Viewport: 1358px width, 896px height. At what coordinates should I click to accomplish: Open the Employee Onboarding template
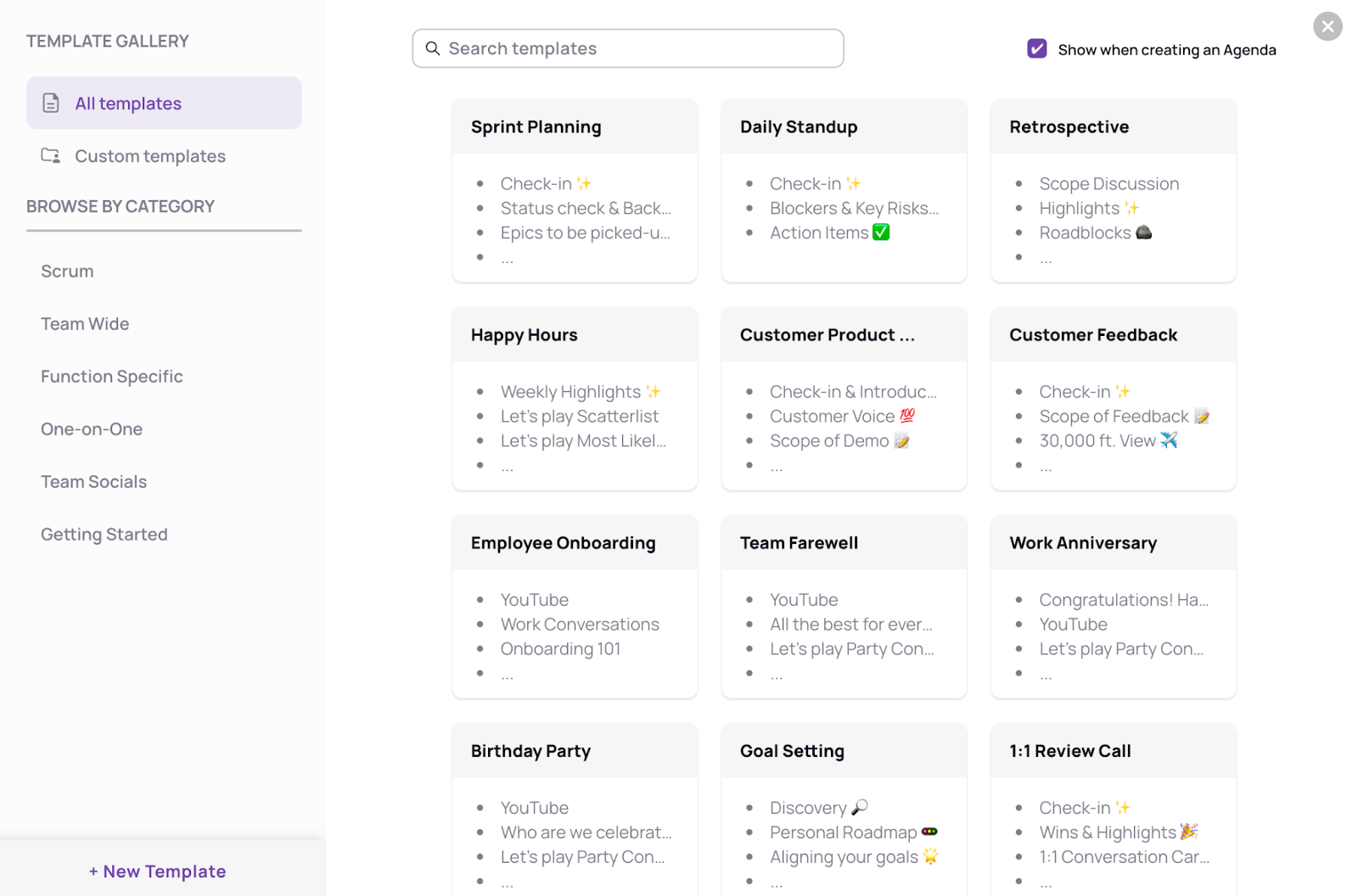tap(575, 607)
